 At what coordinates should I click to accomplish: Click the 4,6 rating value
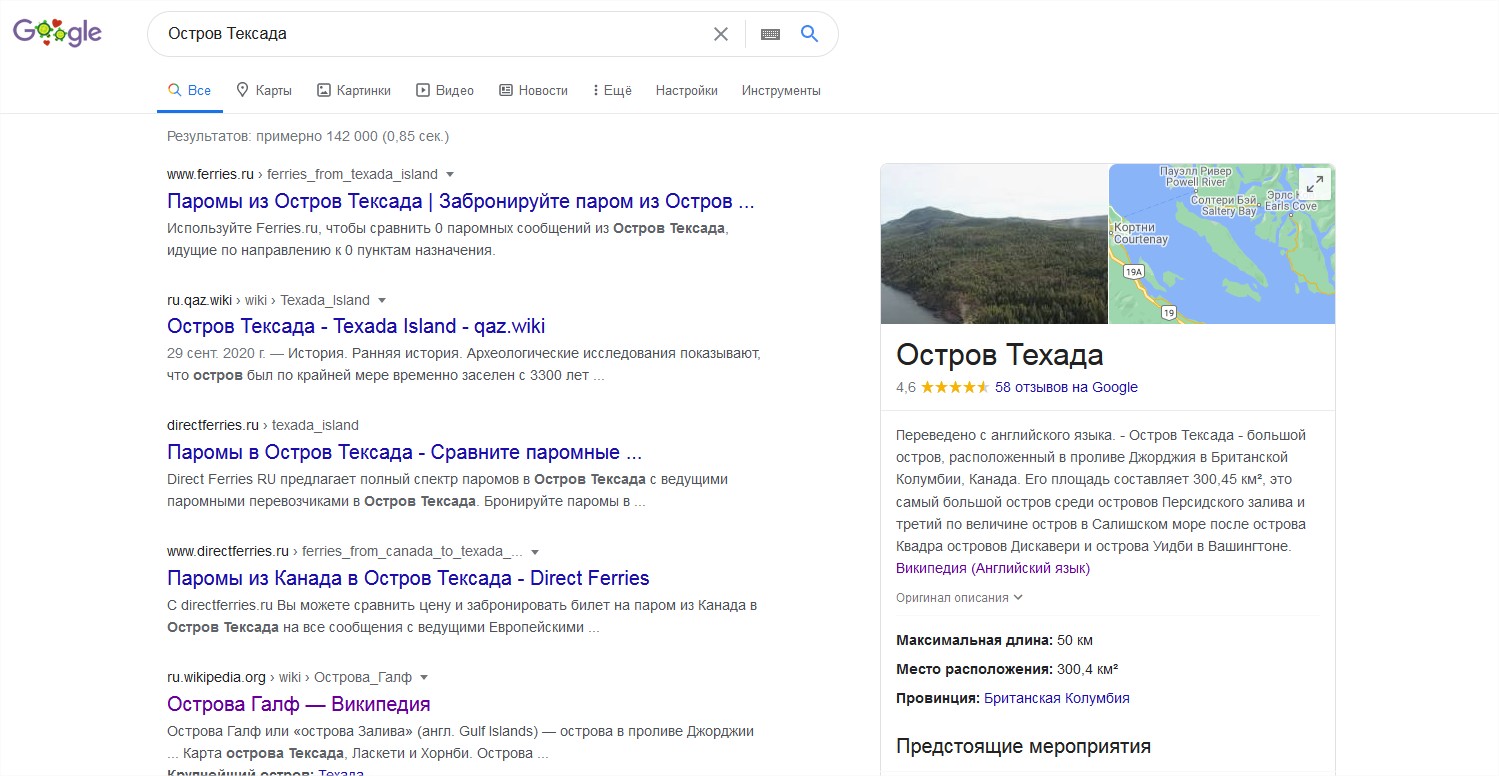pyautogui.click(x=906, y=387)
